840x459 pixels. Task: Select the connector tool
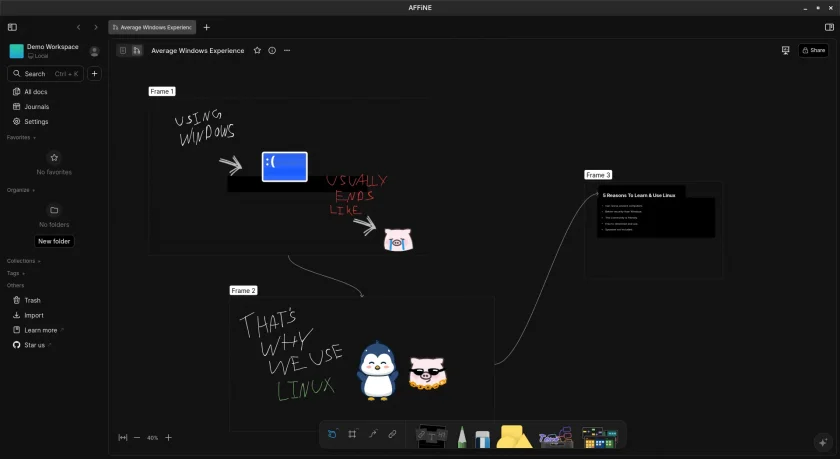pos(373,434)
